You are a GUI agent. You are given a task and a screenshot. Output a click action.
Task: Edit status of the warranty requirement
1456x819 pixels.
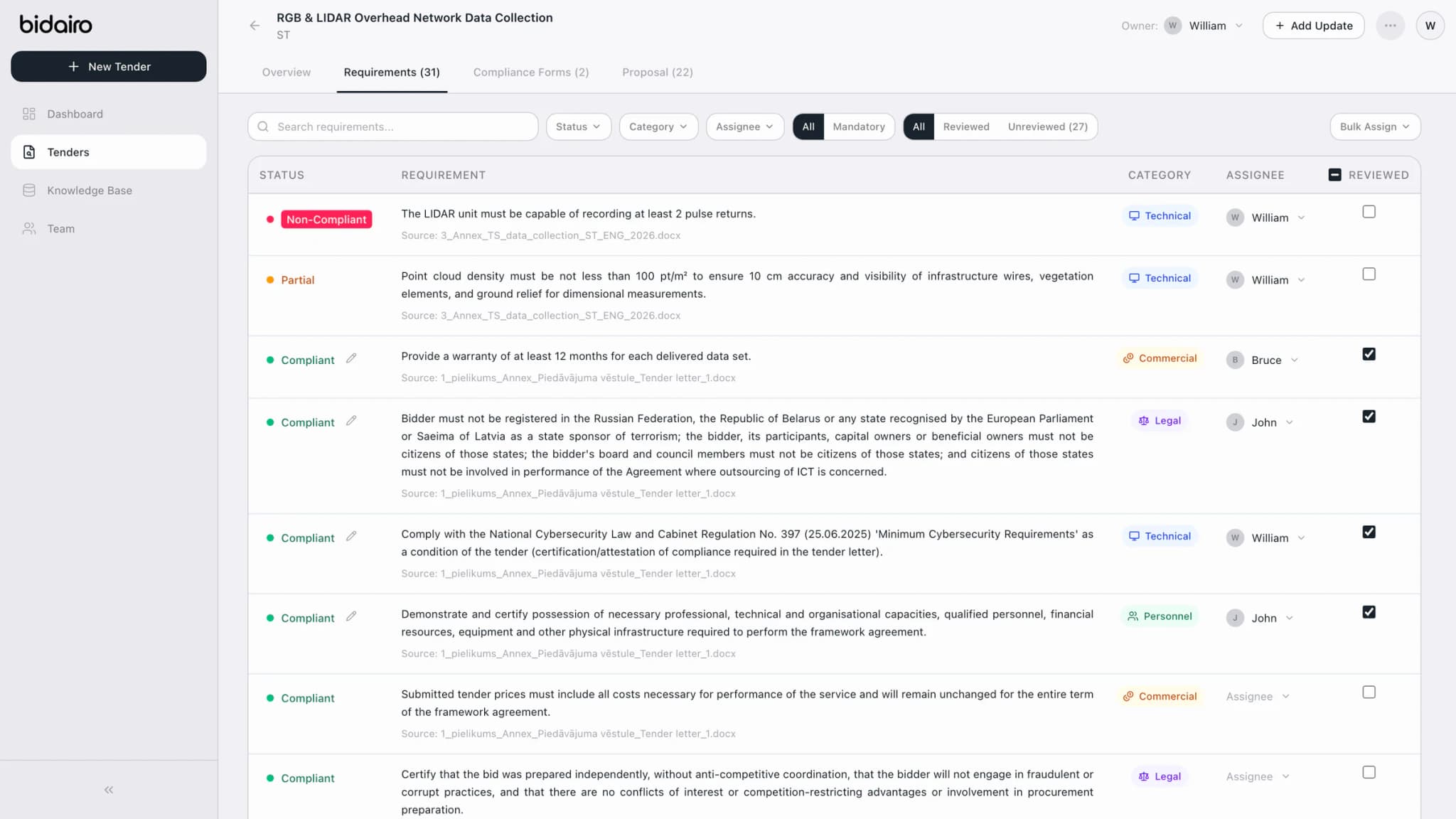[x=351, y=359]
